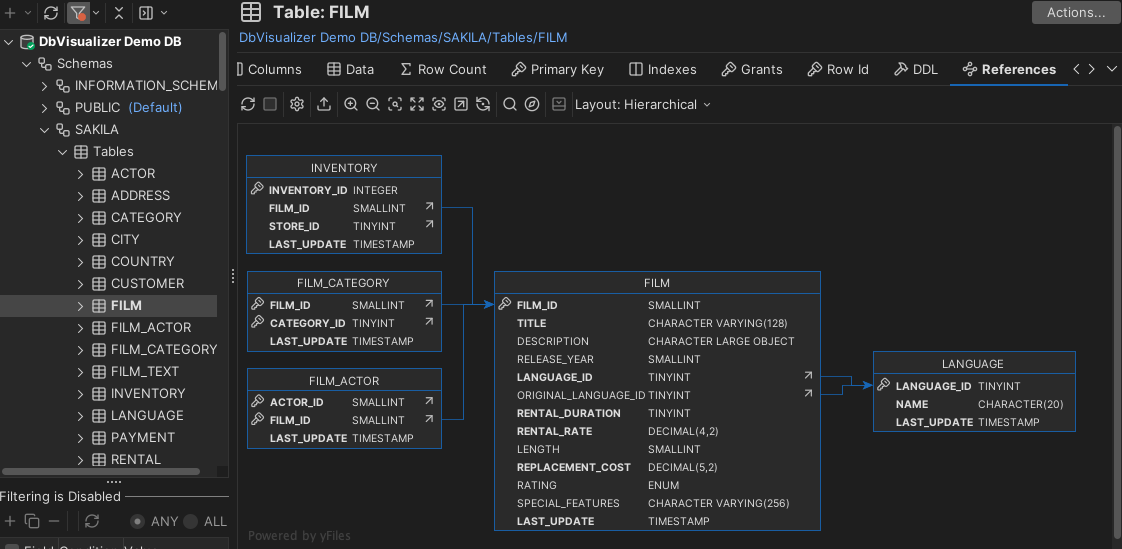Click the zoom in icon in graph toolbar
Image resolution: width=1122 pixels, height=549 pixels.
pos(351,104)
